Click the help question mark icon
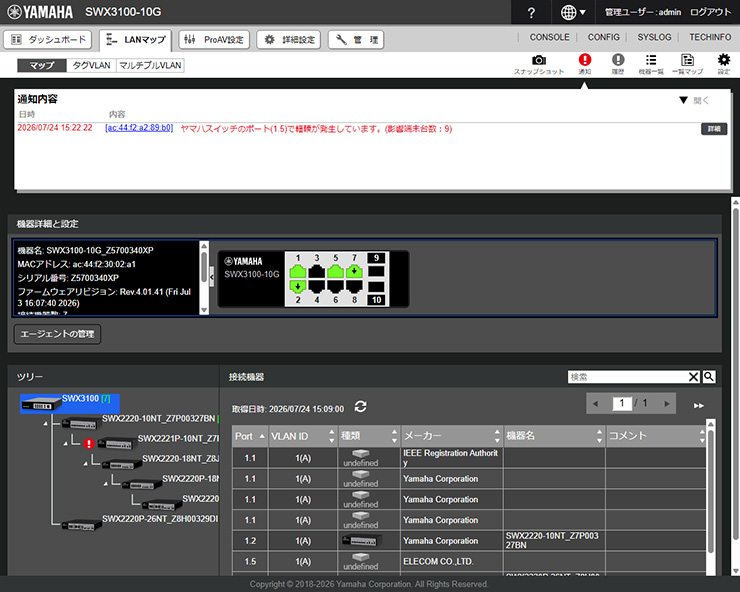 click(x=531, y=12)
